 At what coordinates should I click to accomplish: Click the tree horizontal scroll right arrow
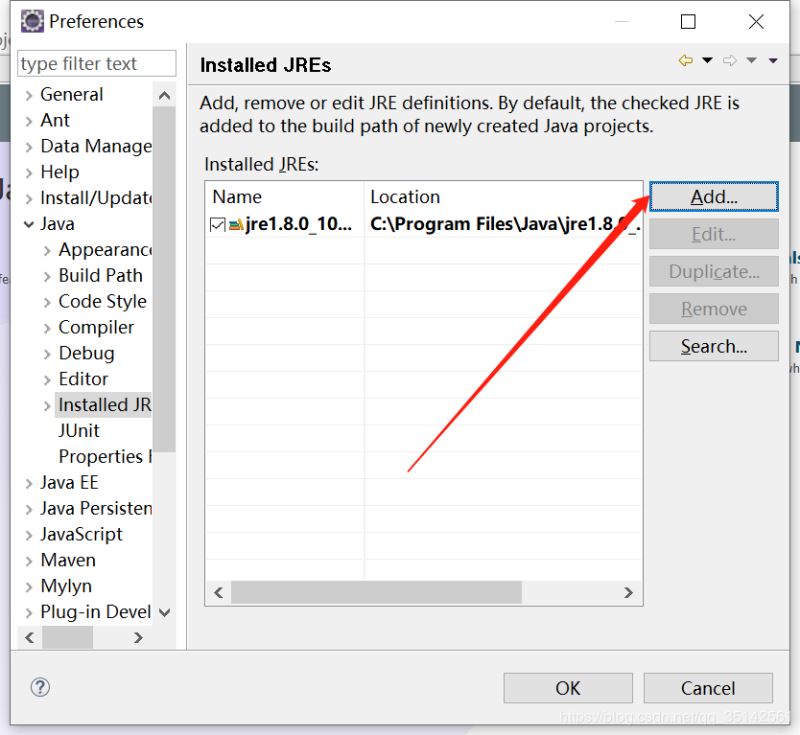click(x=138, y=638)
